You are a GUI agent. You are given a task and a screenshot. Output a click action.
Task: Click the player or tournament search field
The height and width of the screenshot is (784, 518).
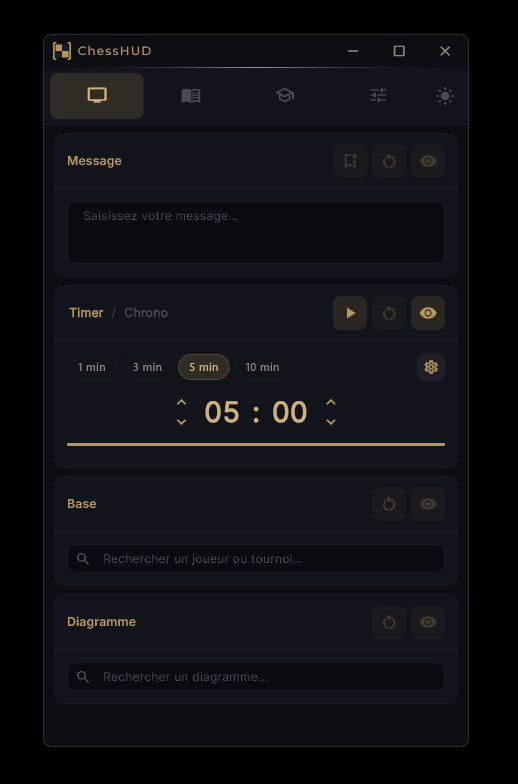(256, 558)
